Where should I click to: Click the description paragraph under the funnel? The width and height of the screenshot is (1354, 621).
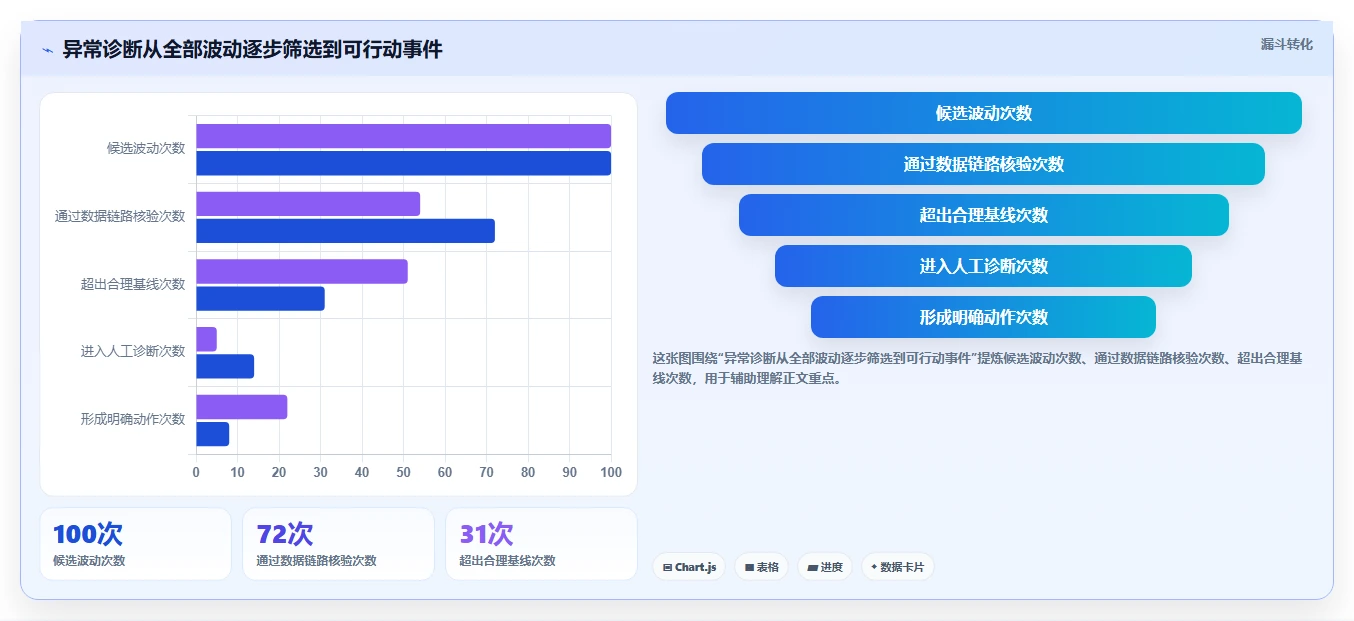[977, 368]
